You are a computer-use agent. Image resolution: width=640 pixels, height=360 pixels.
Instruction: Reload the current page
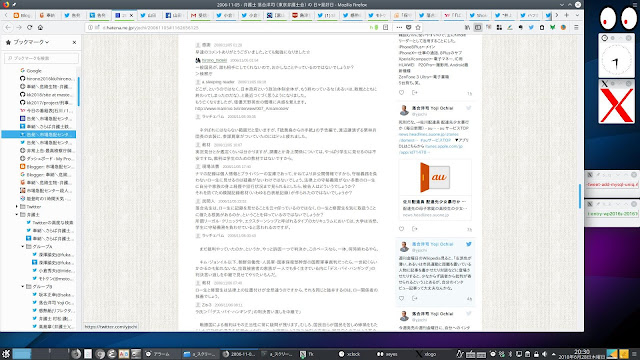click(29, 27)
